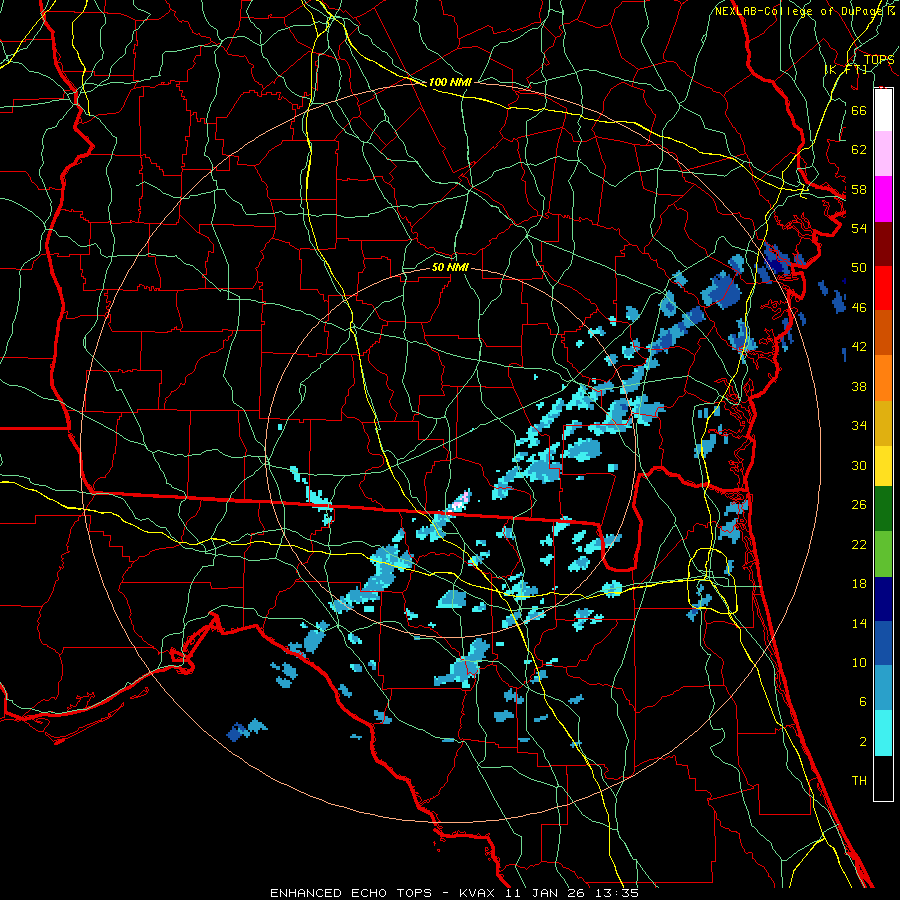Click the '50 NMI' range ring label

click(450, 267)
